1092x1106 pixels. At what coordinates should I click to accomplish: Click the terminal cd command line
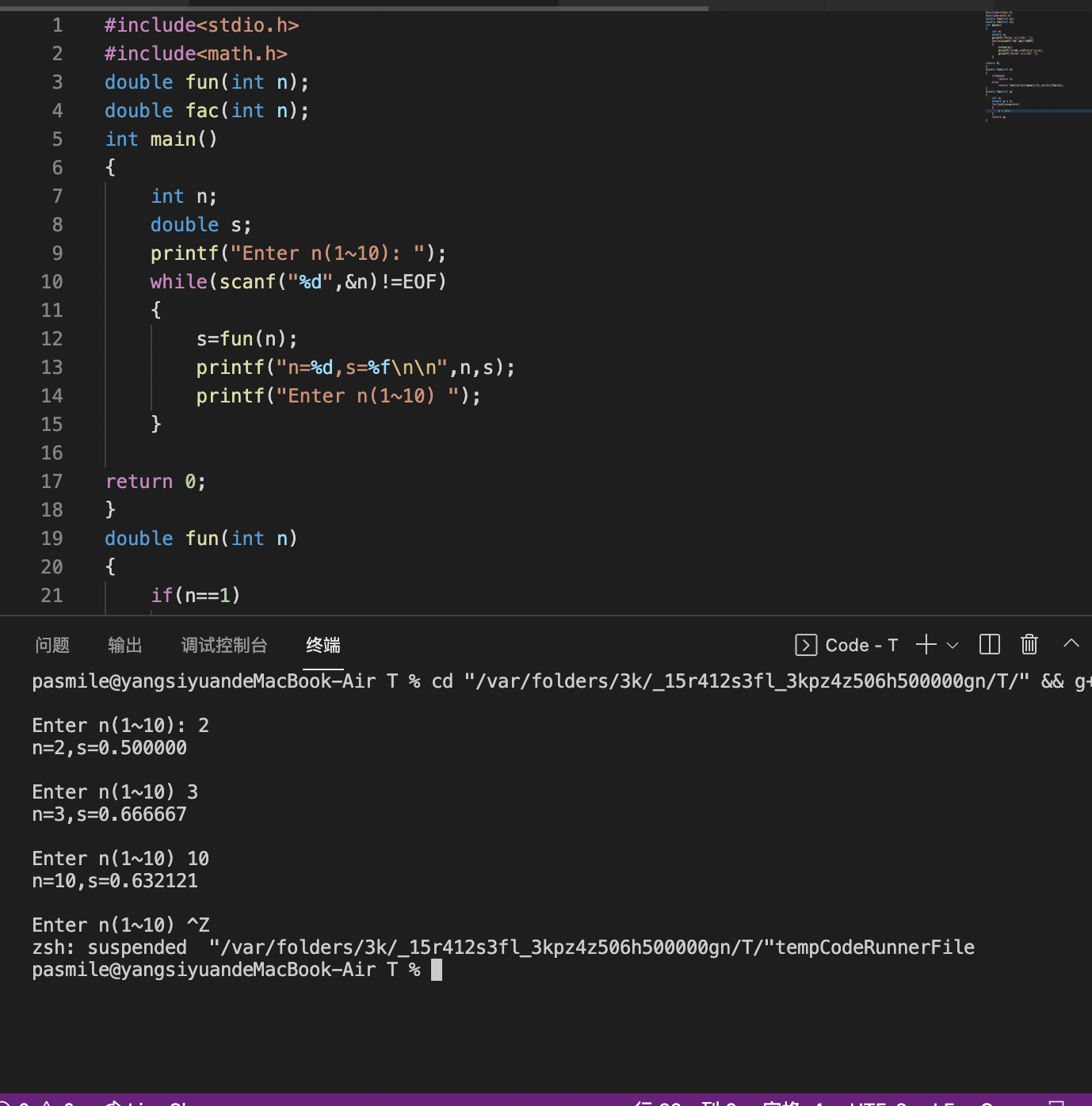pos(562,681)
